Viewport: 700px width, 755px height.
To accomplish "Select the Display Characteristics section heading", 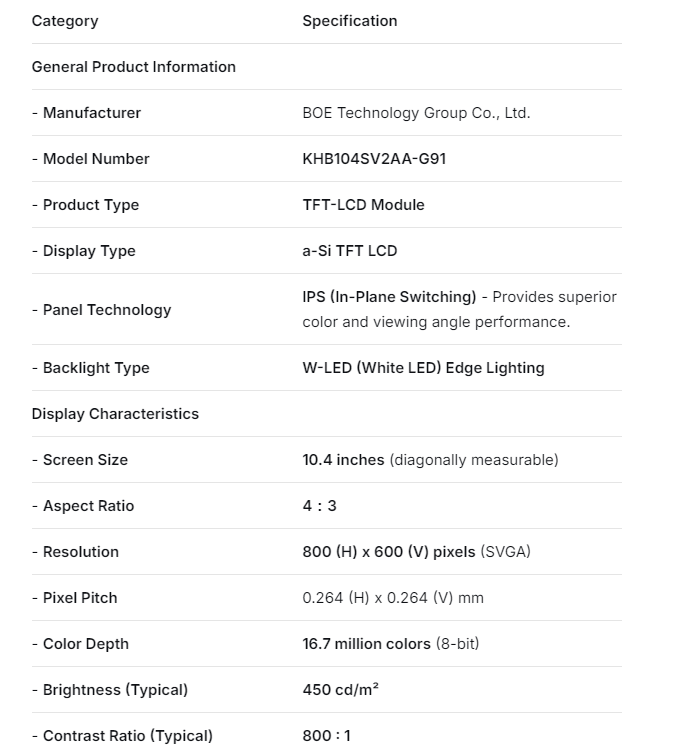I will 115,414.
